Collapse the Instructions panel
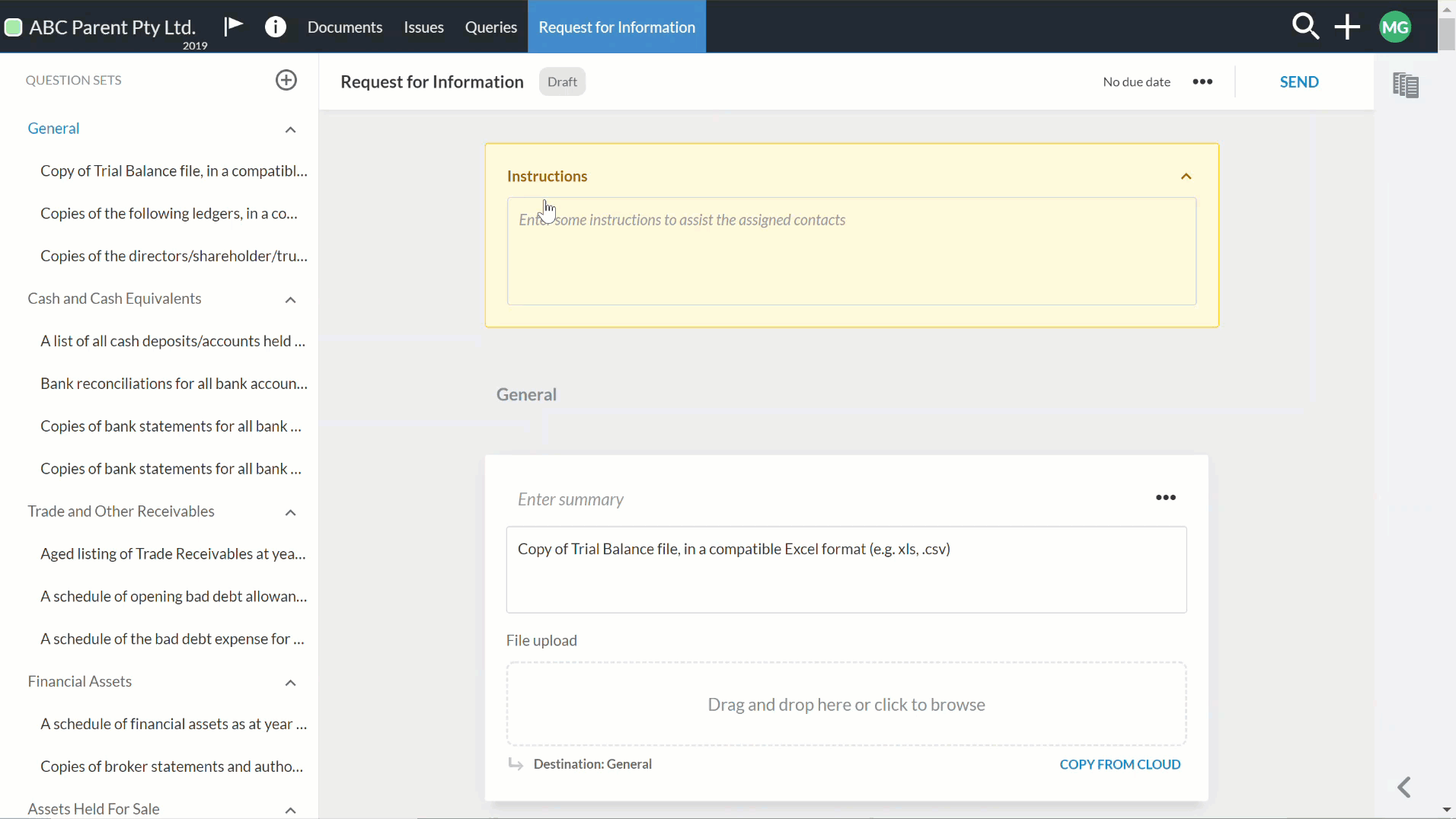The height and width of the screenshot is (819, 1456). click(x=1186, y=177)
